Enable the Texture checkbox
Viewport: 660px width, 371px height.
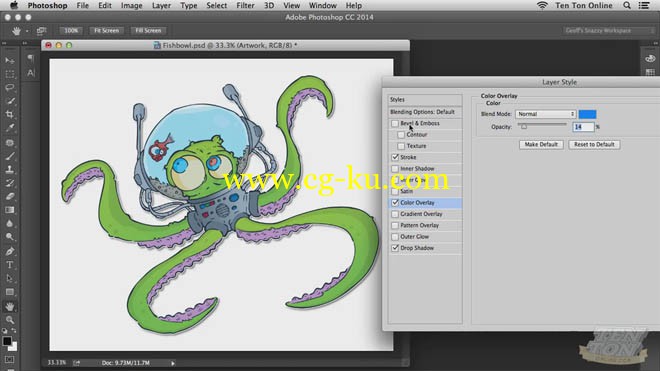[401, 146]
